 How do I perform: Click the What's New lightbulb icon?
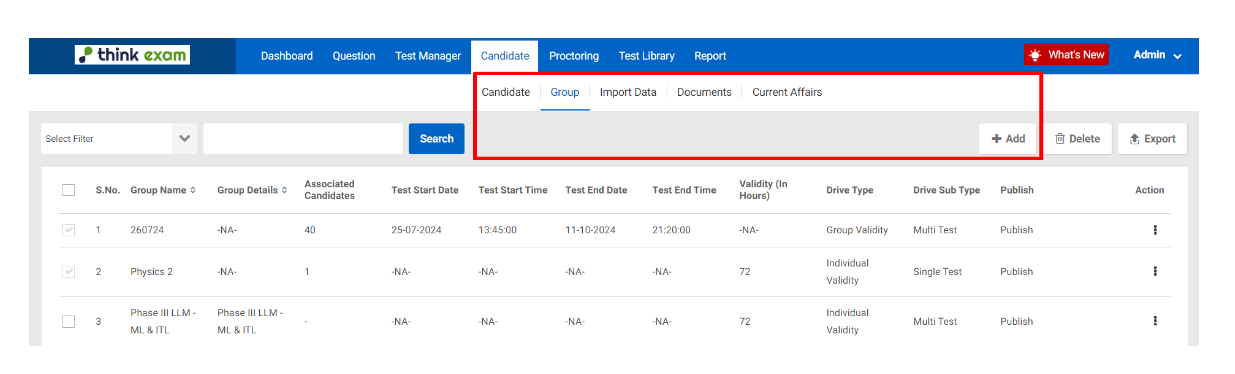(x=1035, y=55)
